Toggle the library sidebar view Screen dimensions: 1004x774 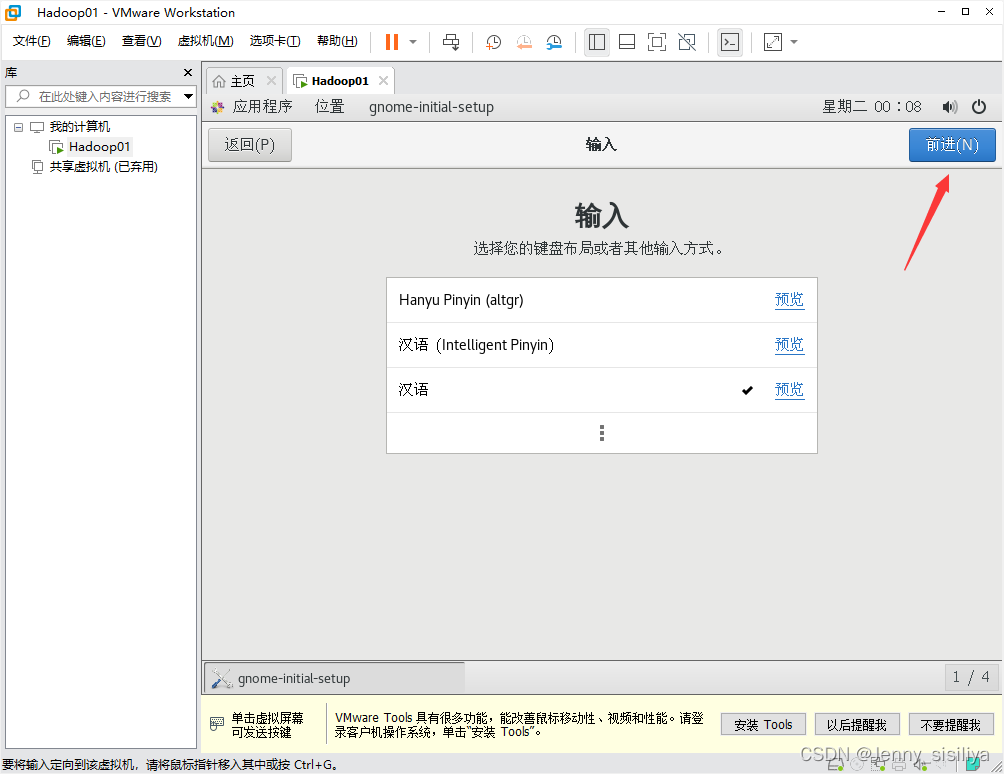pyautogui.click(x=597, y=42)
